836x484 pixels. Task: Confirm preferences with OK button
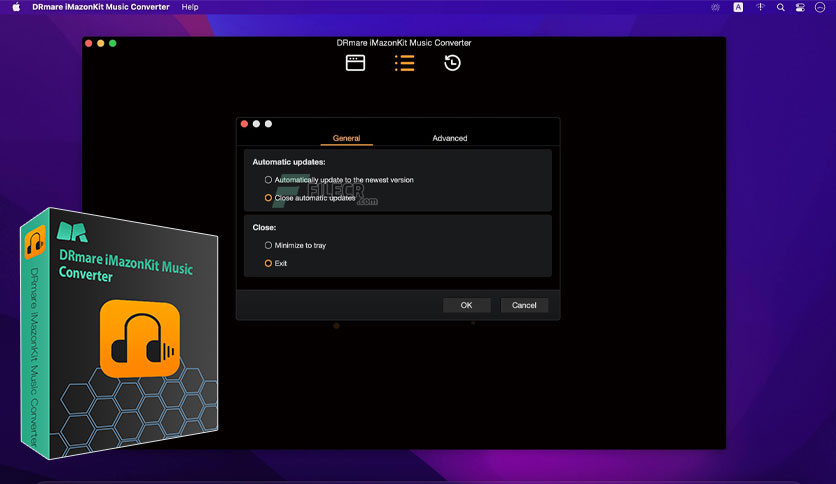click(467, 305)
